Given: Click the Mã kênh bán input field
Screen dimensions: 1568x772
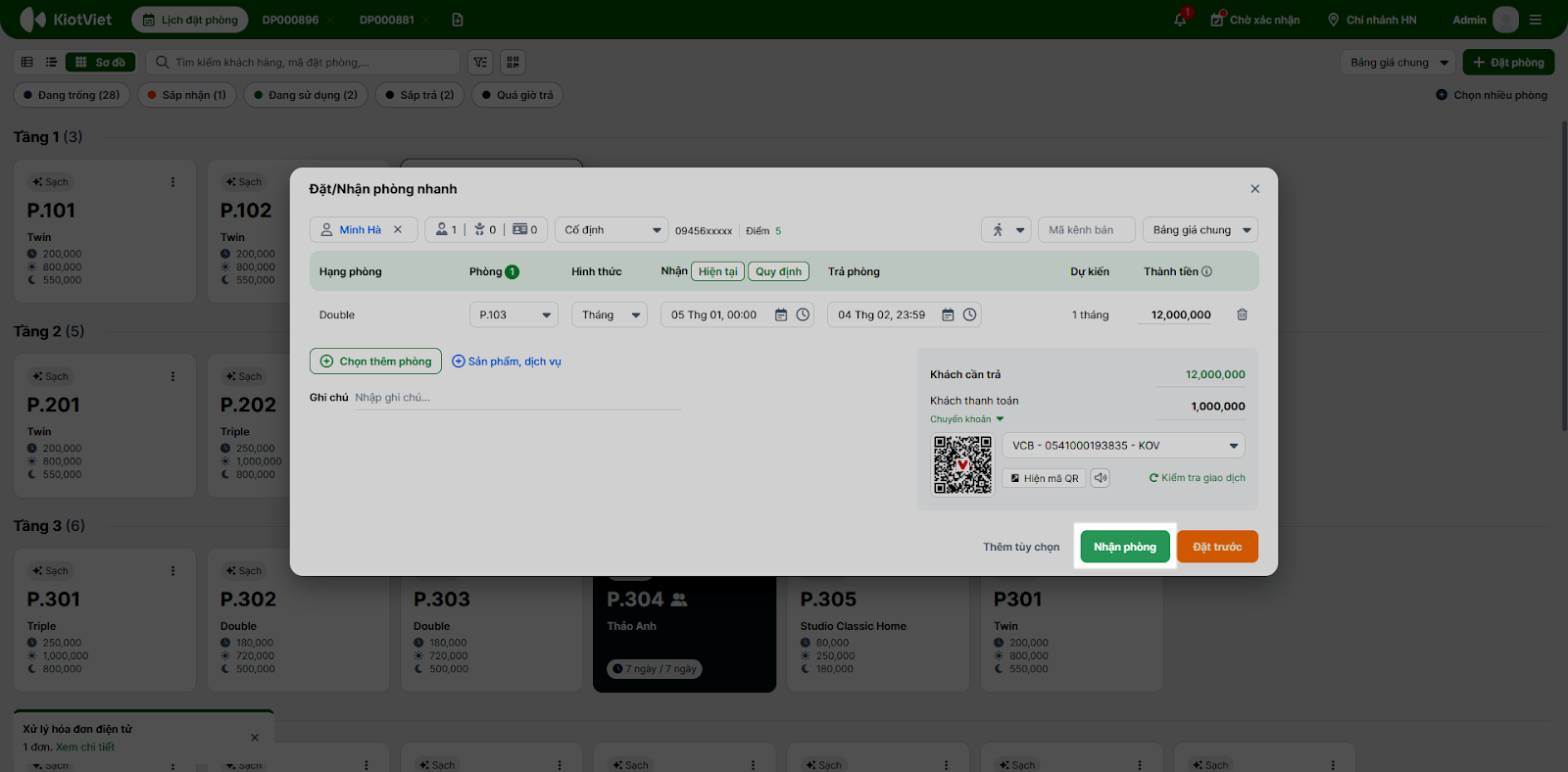Looking at the screenshot, I should [x=1087, y=230].
